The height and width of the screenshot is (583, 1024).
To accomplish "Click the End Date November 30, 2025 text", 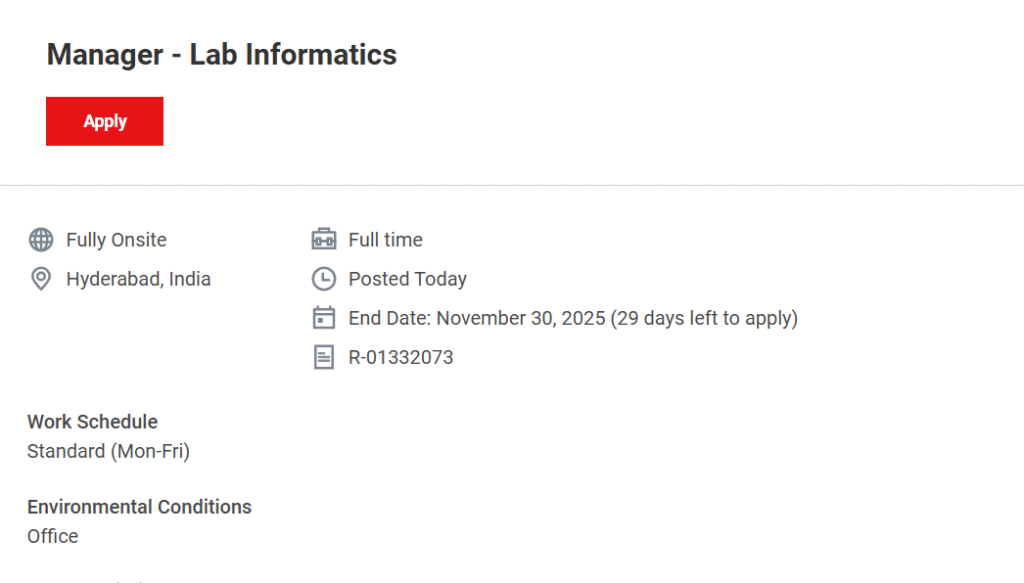I will [x=477, y=318].
